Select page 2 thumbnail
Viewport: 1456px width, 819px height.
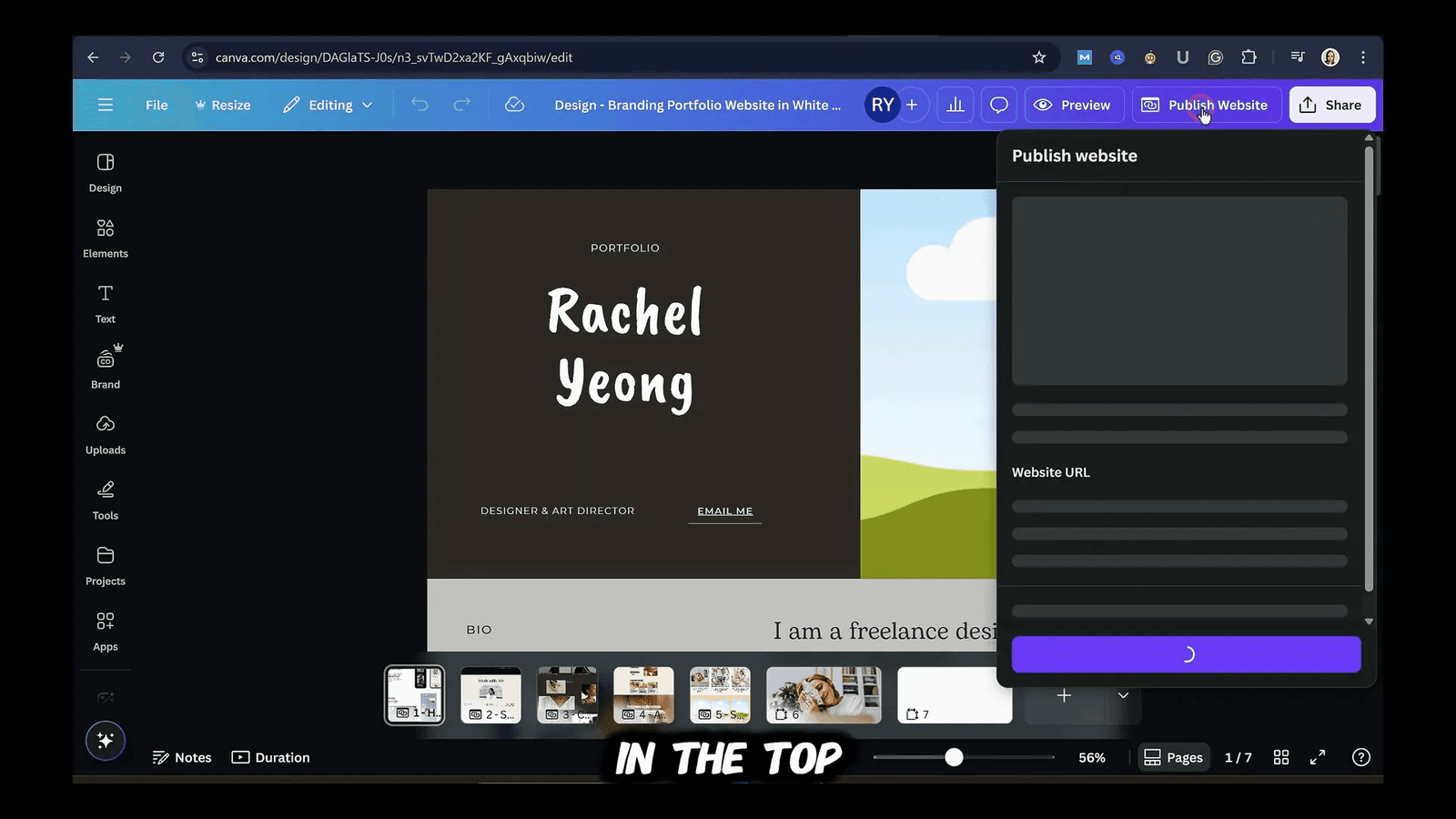pyautogui.click(x=490, y=695)
